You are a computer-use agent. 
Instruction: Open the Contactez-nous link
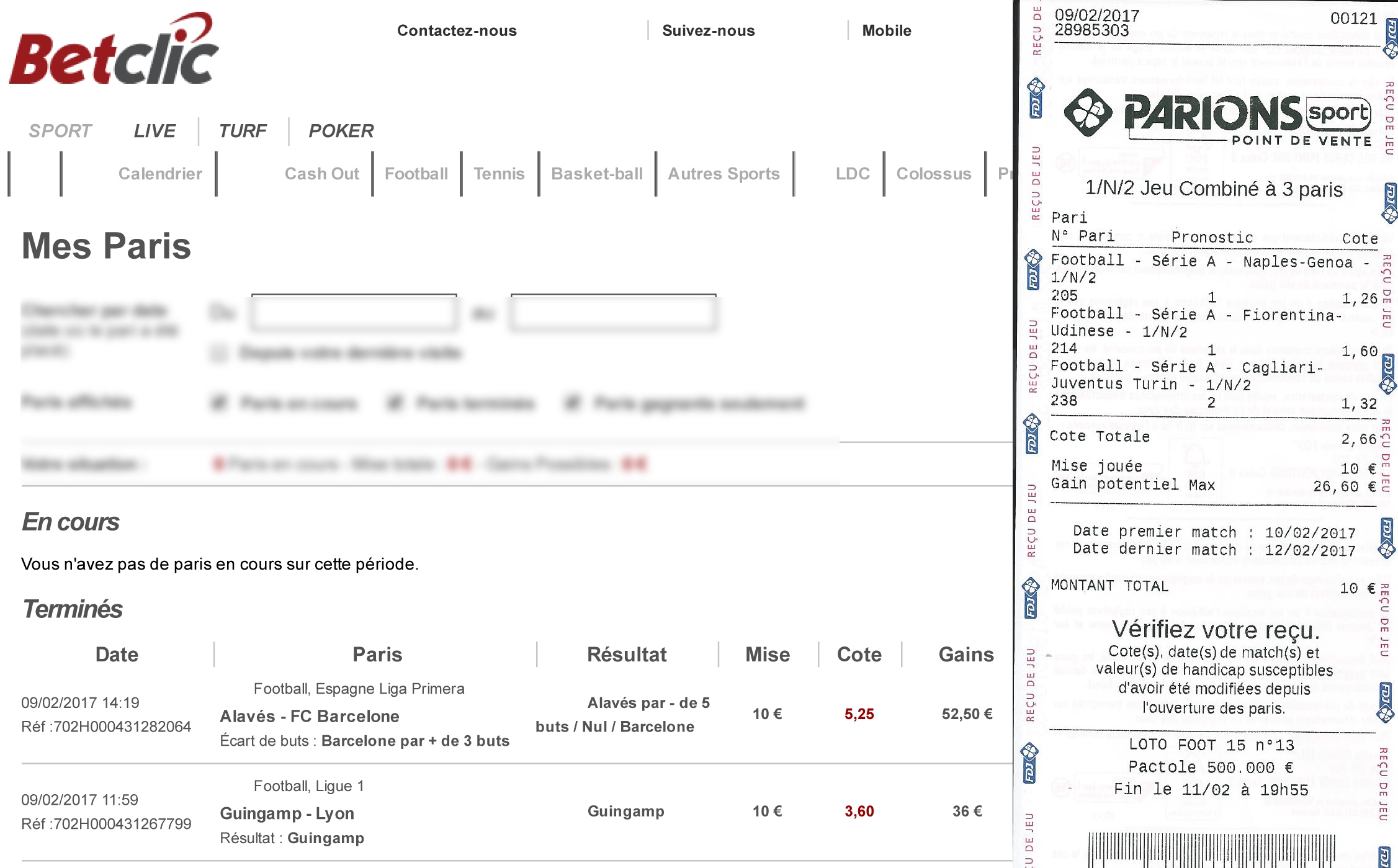pyautogui.click(x=457, y=30)
